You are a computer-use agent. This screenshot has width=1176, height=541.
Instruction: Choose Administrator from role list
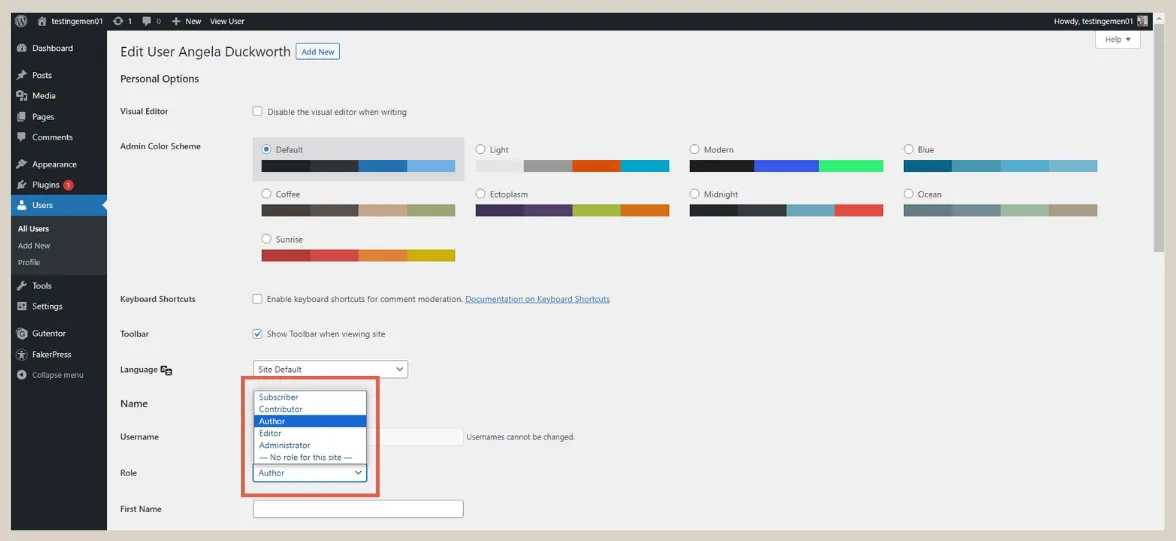310,445
